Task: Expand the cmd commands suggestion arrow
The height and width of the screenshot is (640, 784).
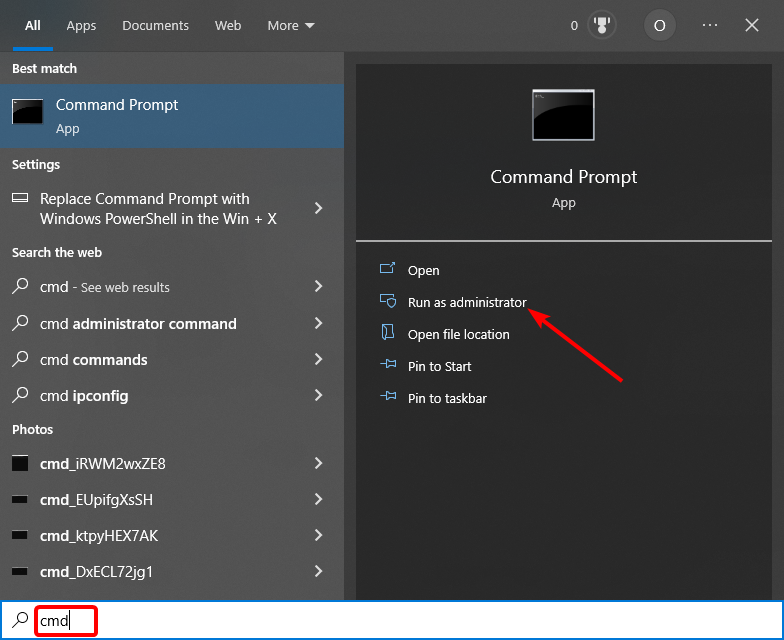Action: 318,360
